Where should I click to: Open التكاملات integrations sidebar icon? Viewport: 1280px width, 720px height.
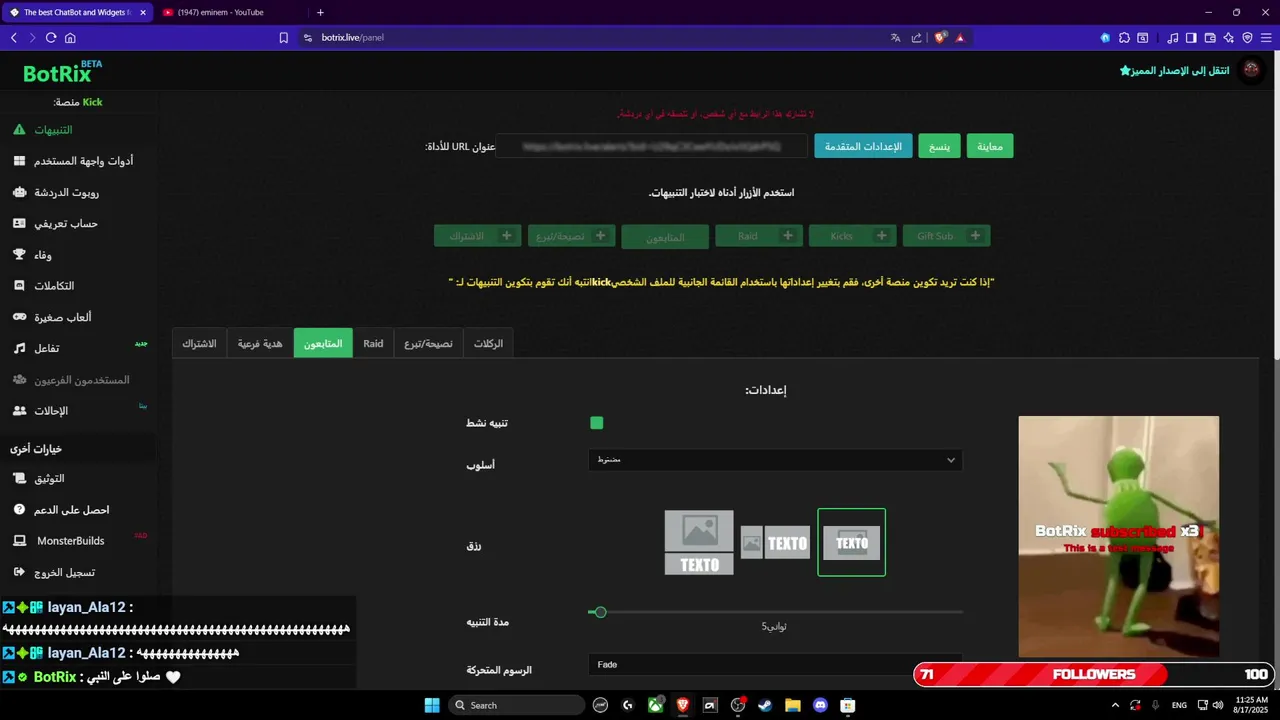19,286
